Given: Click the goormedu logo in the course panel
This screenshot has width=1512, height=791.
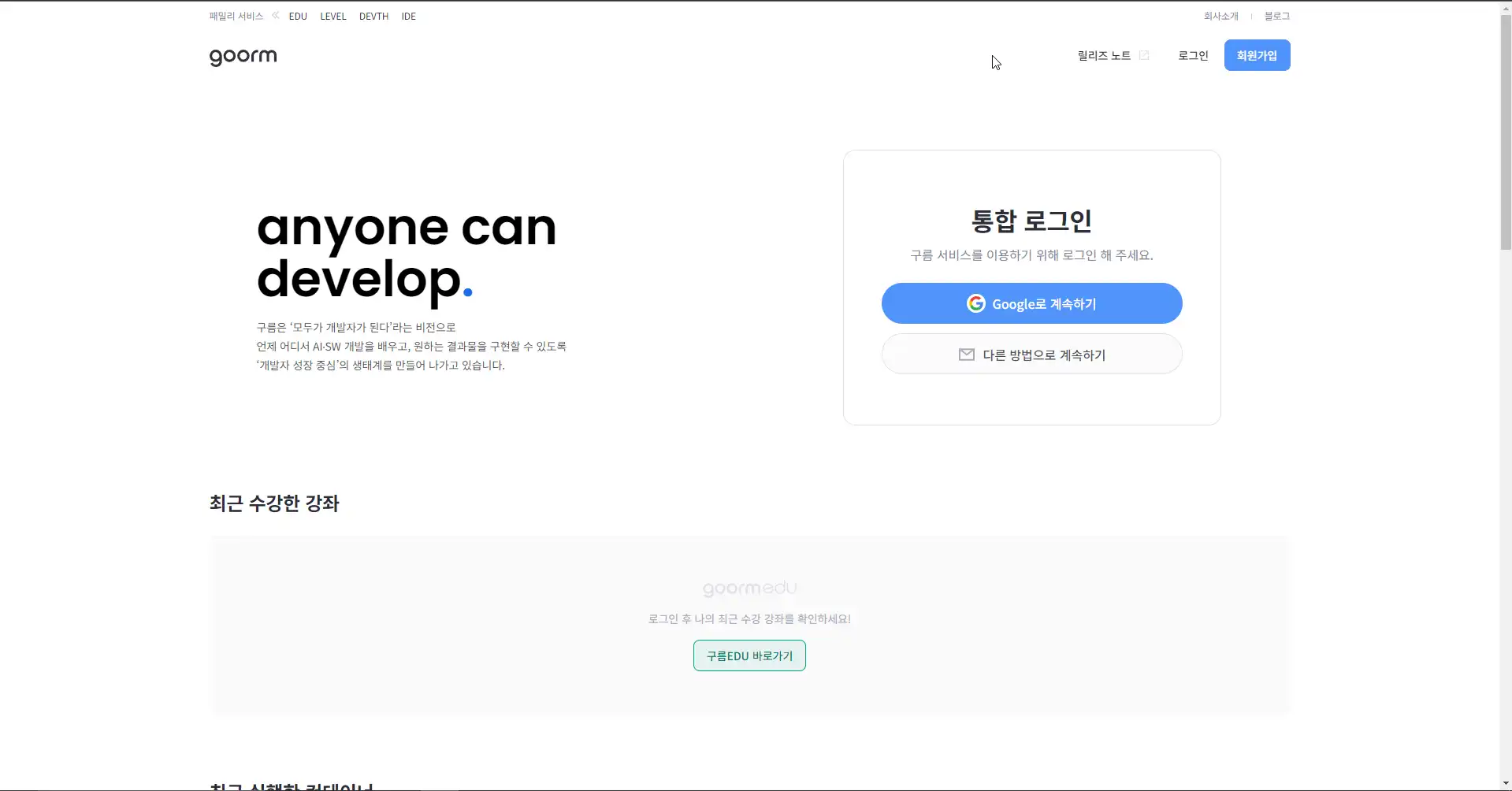Looking at the screenshot, I should point(749,589).
